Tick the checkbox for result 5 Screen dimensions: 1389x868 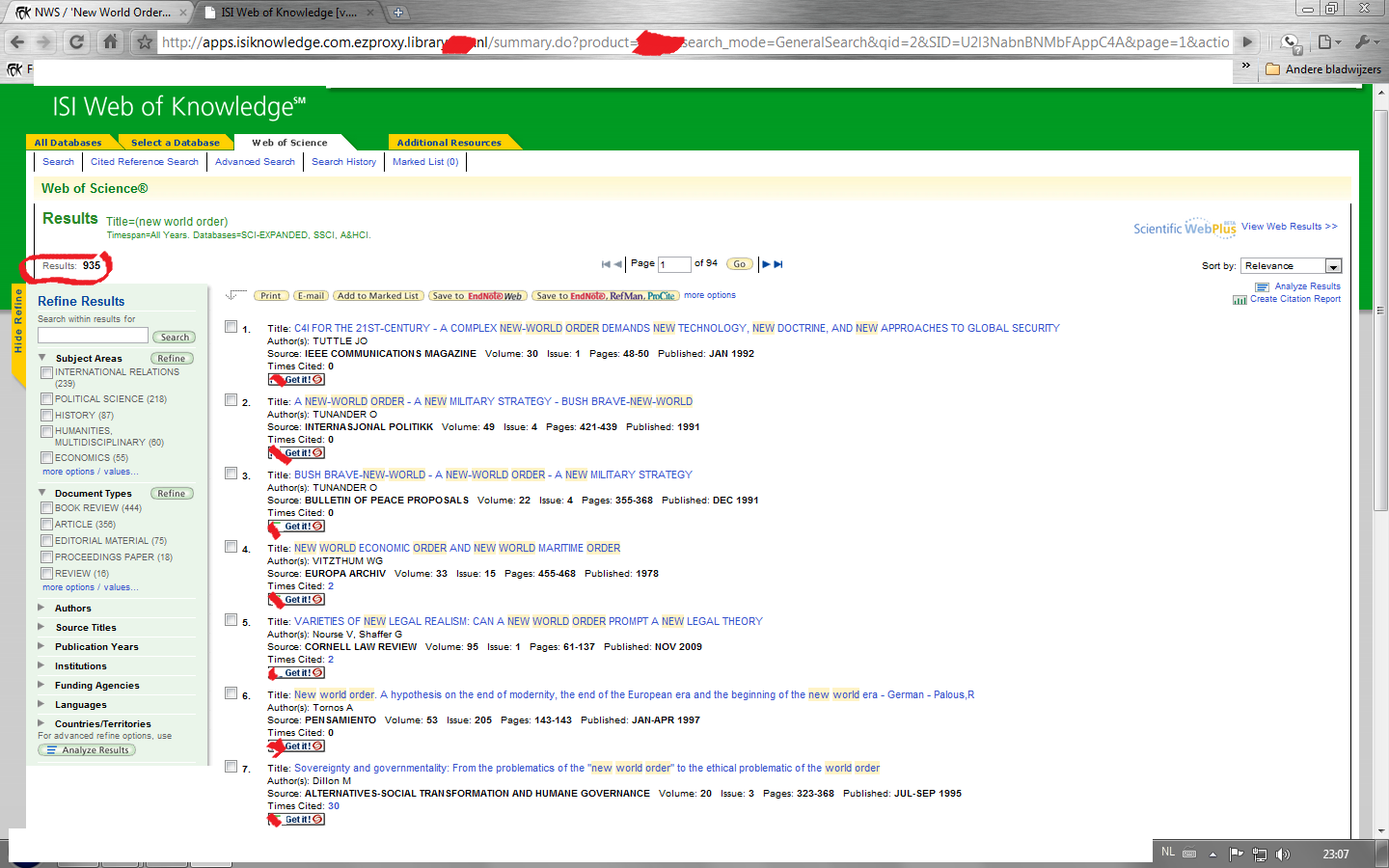pyautogui.click(x=231, y=620)
